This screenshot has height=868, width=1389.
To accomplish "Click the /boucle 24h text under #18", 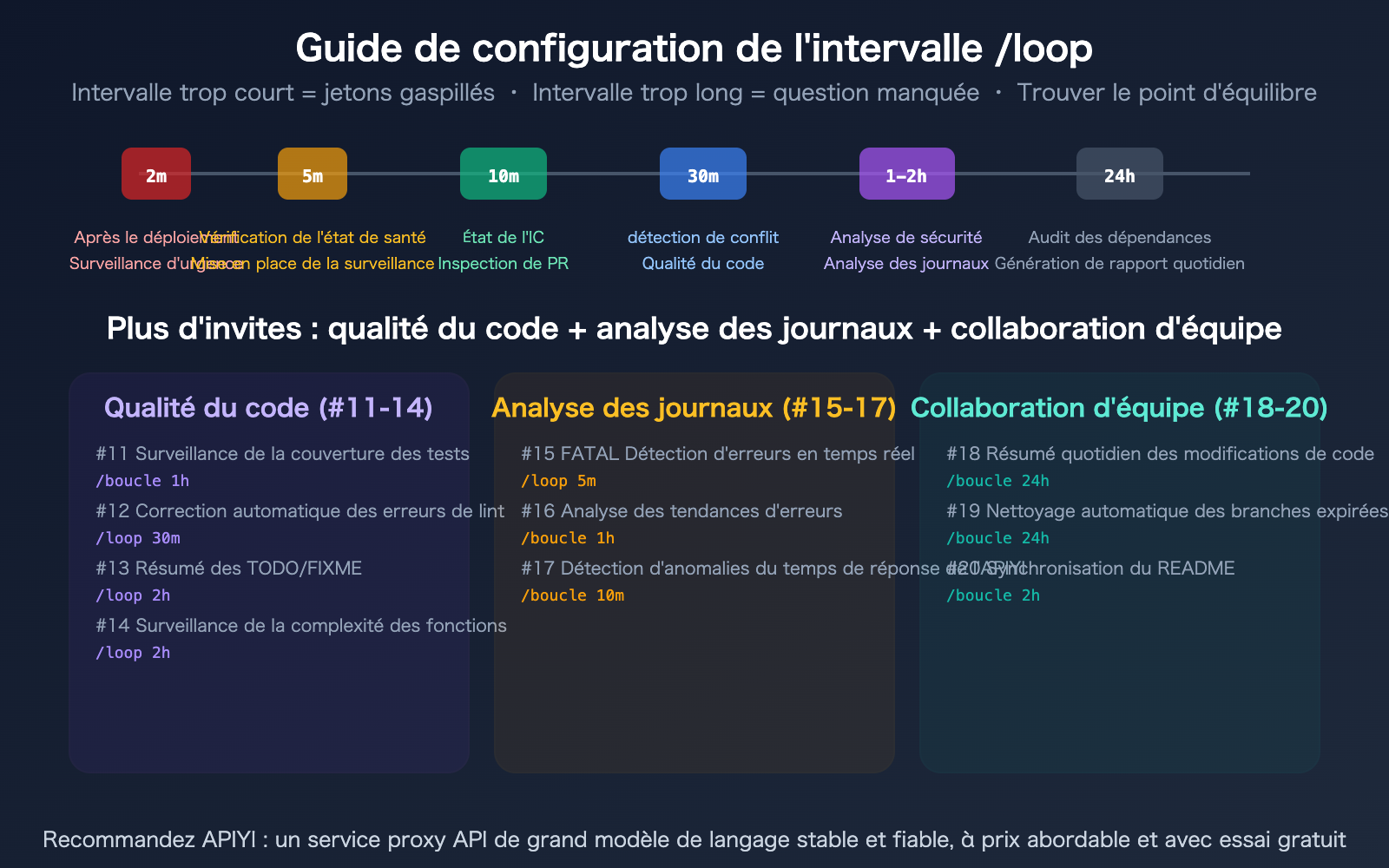I will click(998, 480).
